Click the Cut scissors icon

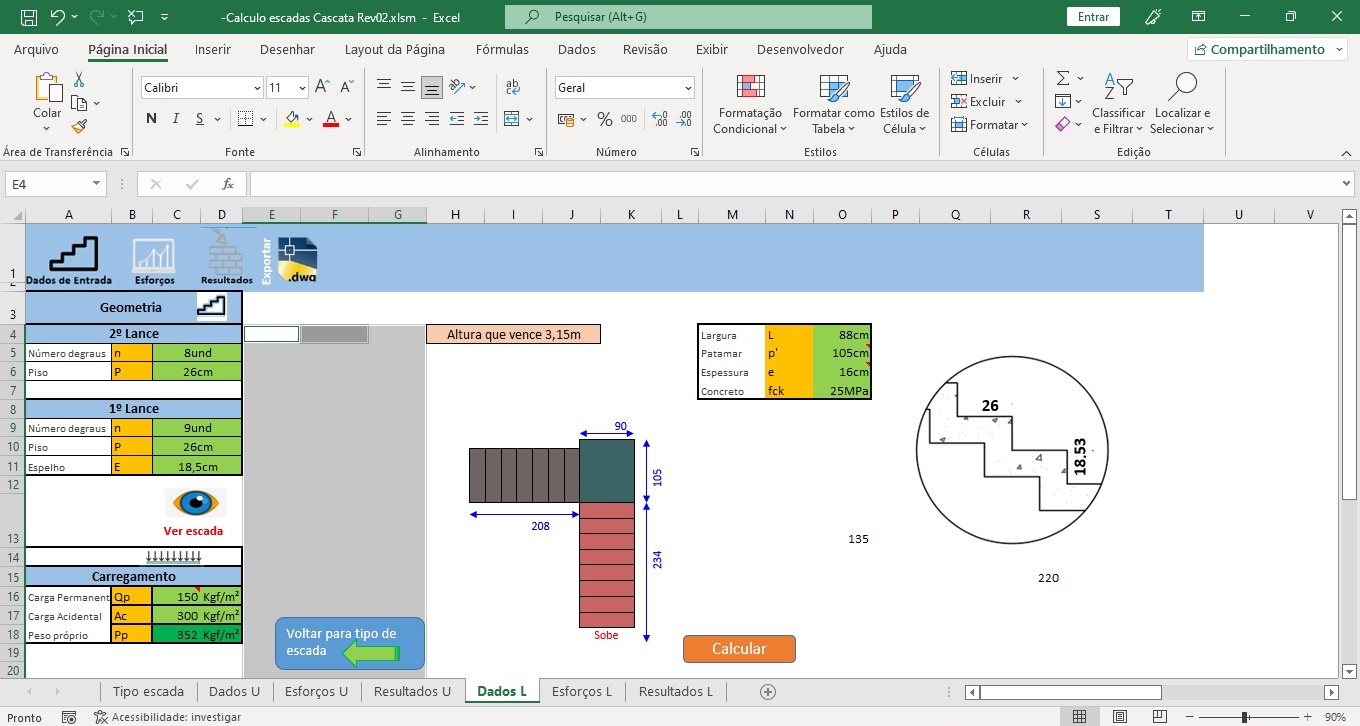pos(79,80)
